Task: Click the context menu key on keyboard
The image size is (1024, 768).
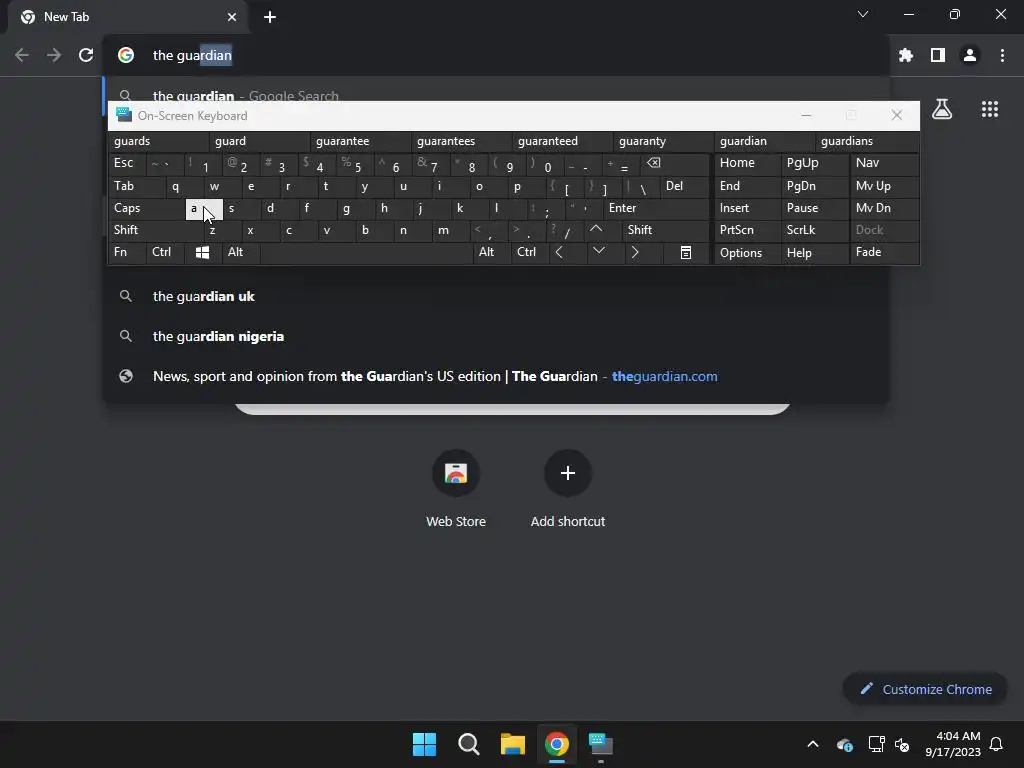Action: 686,253
